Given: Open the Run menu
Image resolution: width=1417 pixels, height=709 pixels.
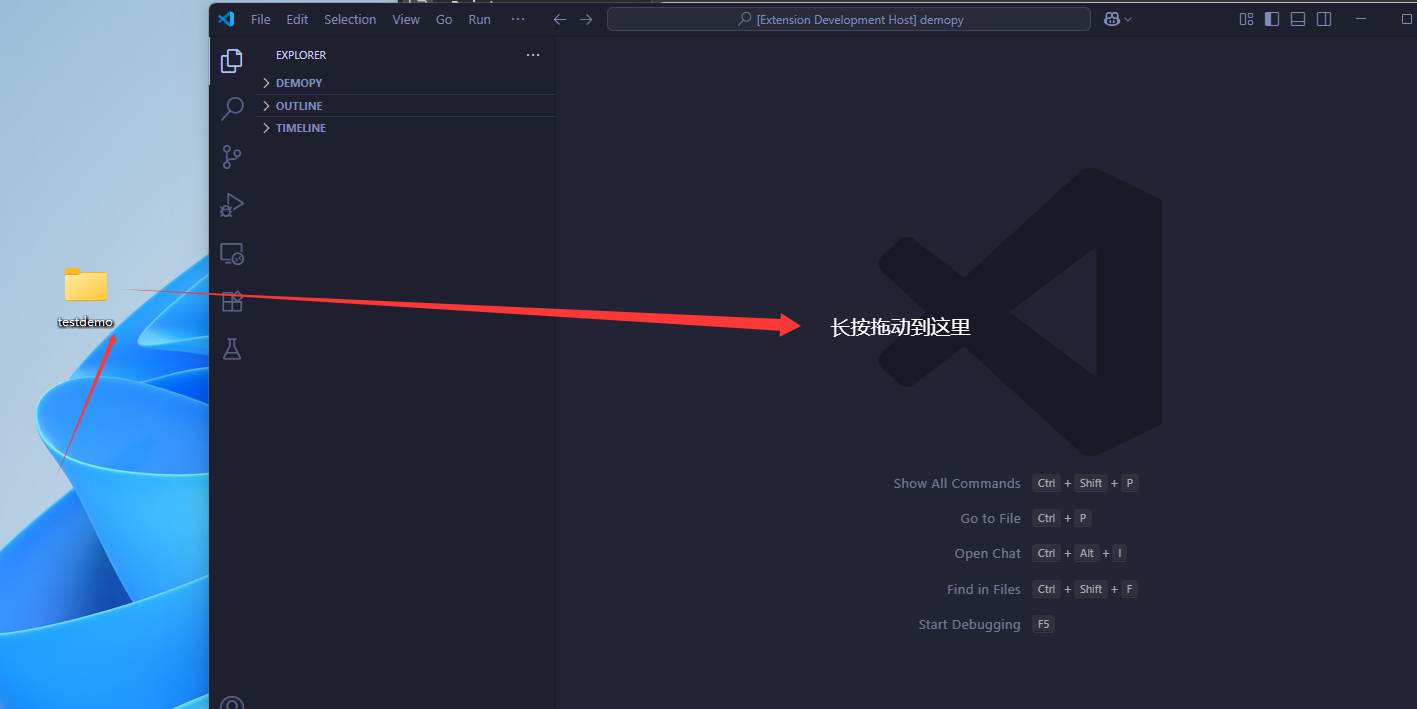Looking at the screenshot, I should (480, 19).
